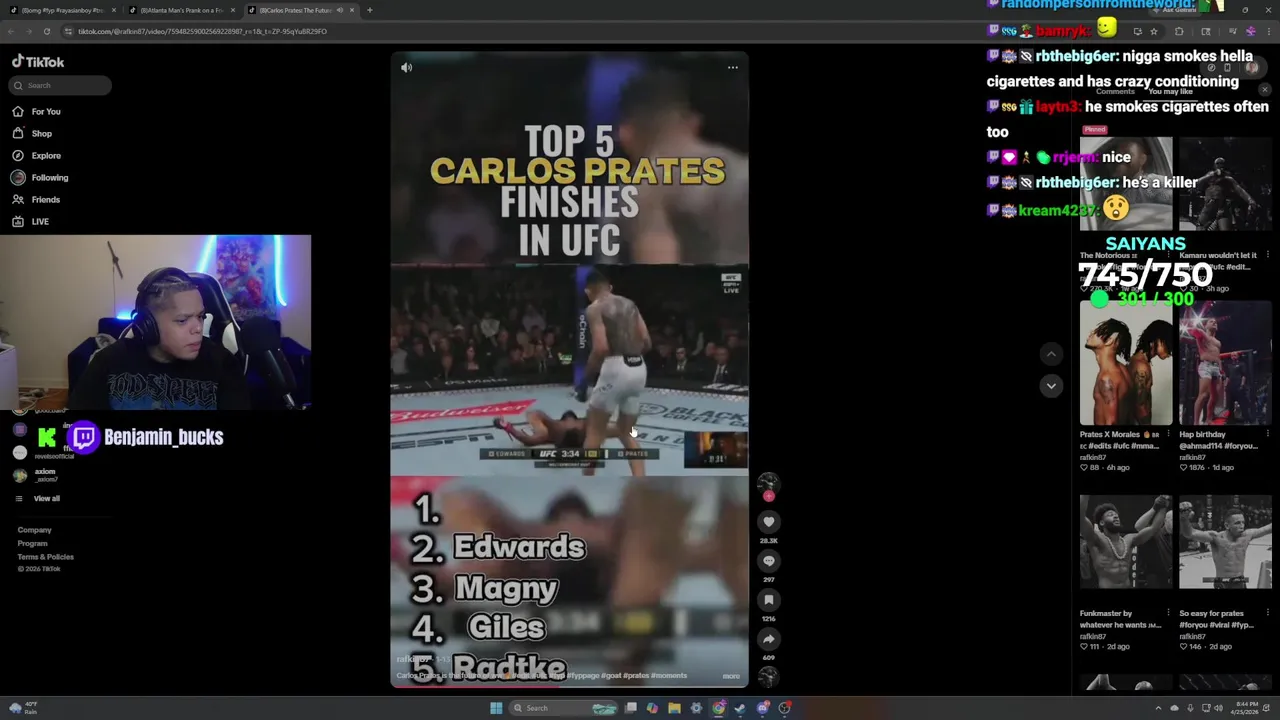Screen dimensions: 1280x720
Task: Switch to the omg #fyp browser tab
Action: tap(62, 10)
